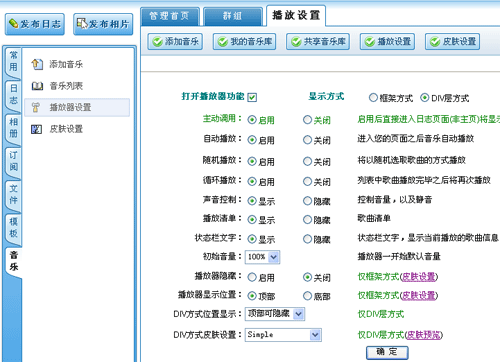The height and width of the screenshot is (362, 500).
Task: Open the 模板 vertical side tab
Action: point(13,228)
